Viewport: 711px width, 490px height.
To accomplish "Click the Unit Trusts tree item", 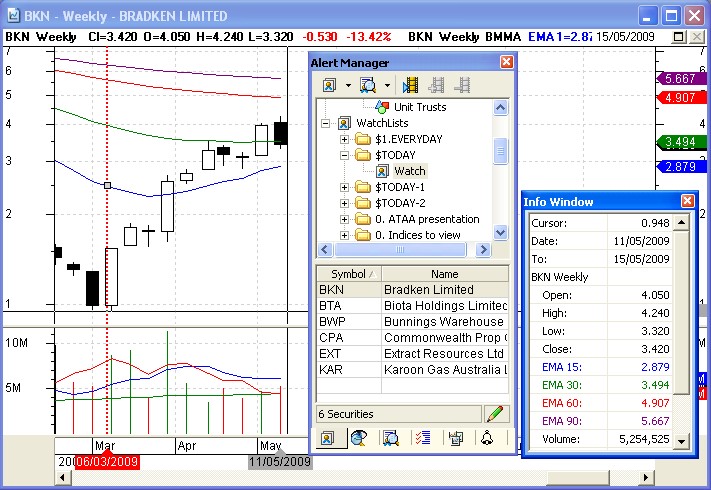I will [420, 107].
